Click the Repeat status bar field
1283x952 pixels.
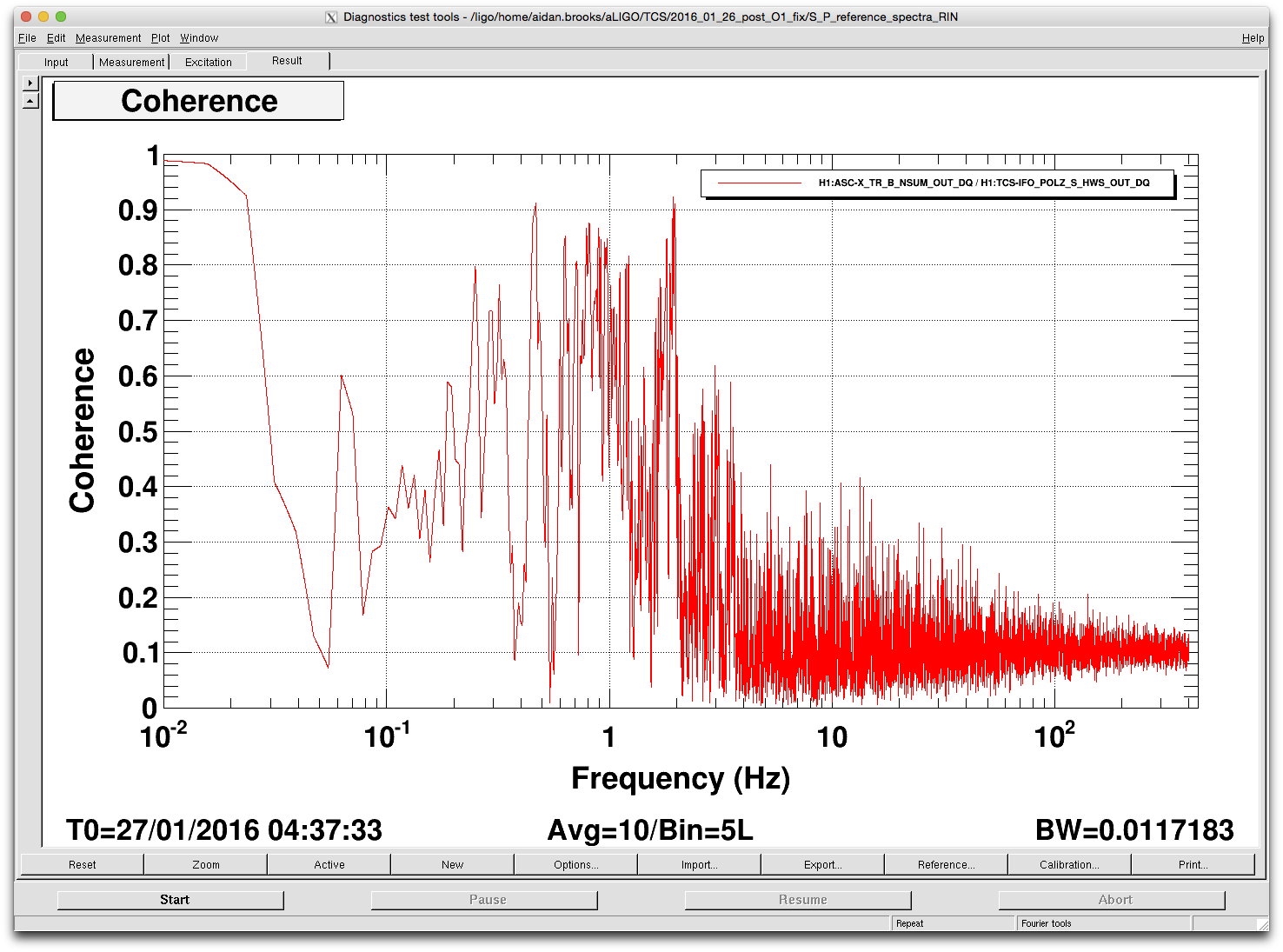[x=954, y=923]
